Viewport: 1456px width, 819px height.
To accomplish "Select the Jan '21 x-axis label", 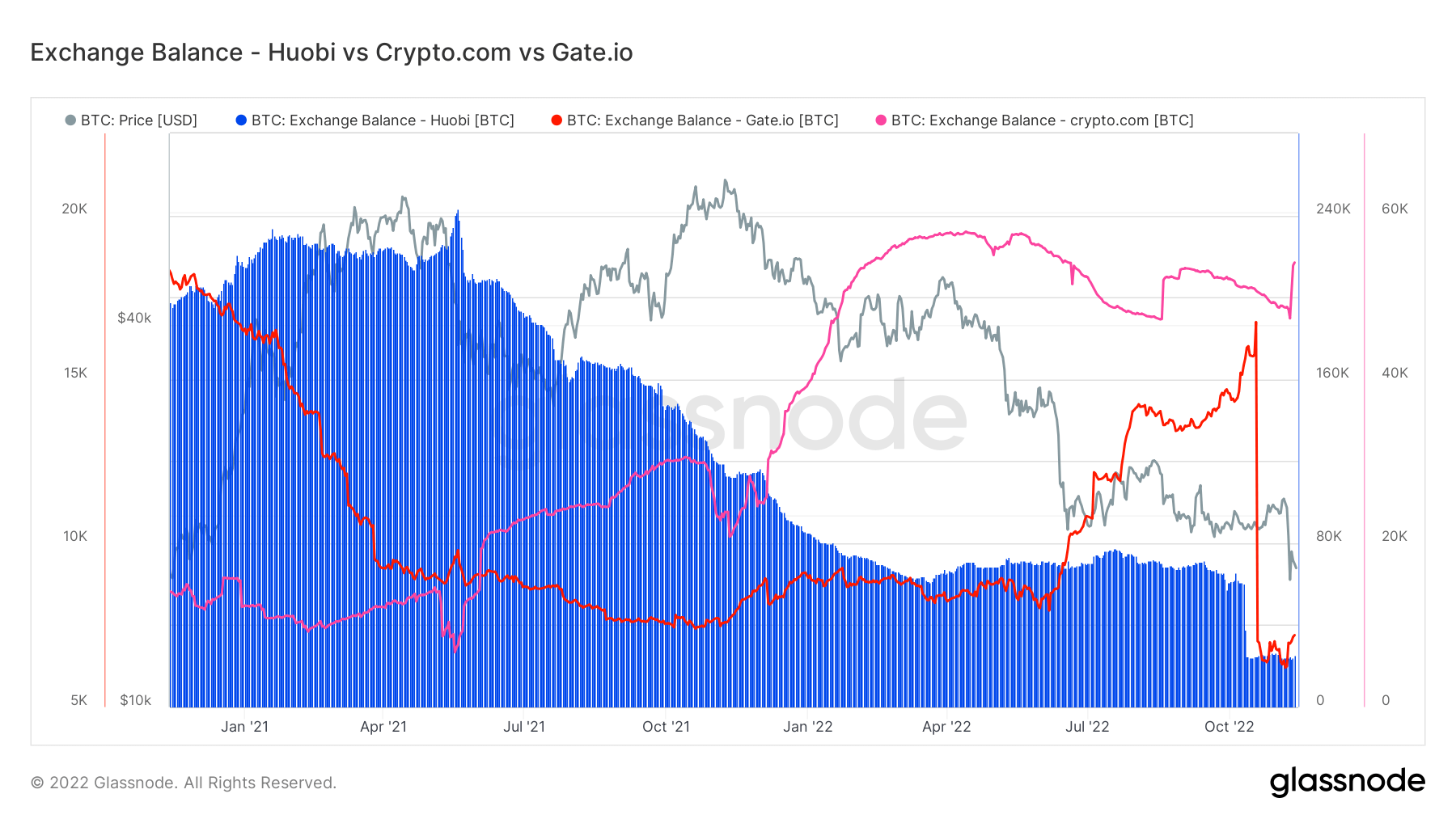I will [x=244, y=727].
